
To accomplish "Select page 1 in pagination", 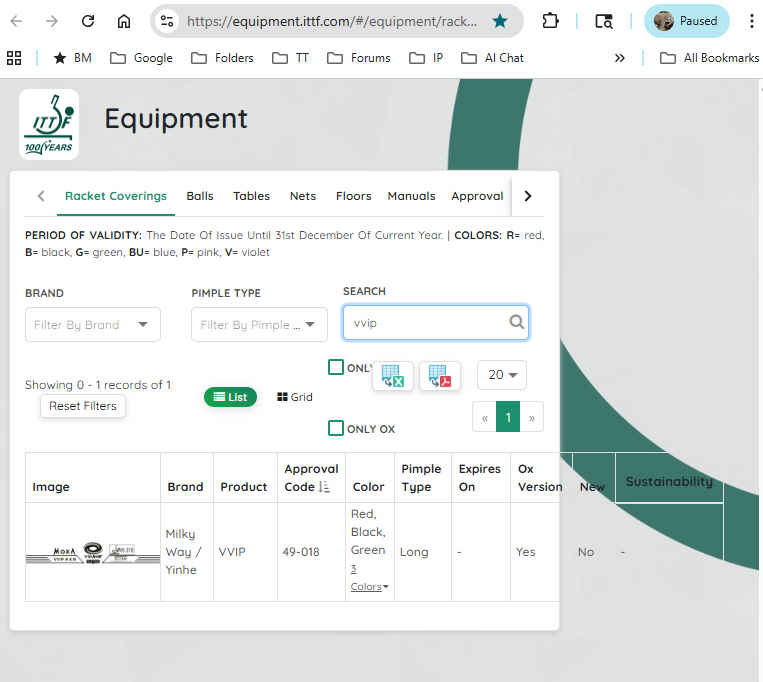I will (x=508, y=417).
